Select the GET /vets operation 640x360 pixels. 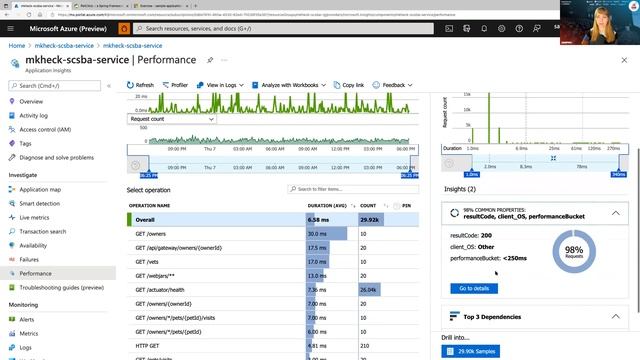[x=273, y=262]
